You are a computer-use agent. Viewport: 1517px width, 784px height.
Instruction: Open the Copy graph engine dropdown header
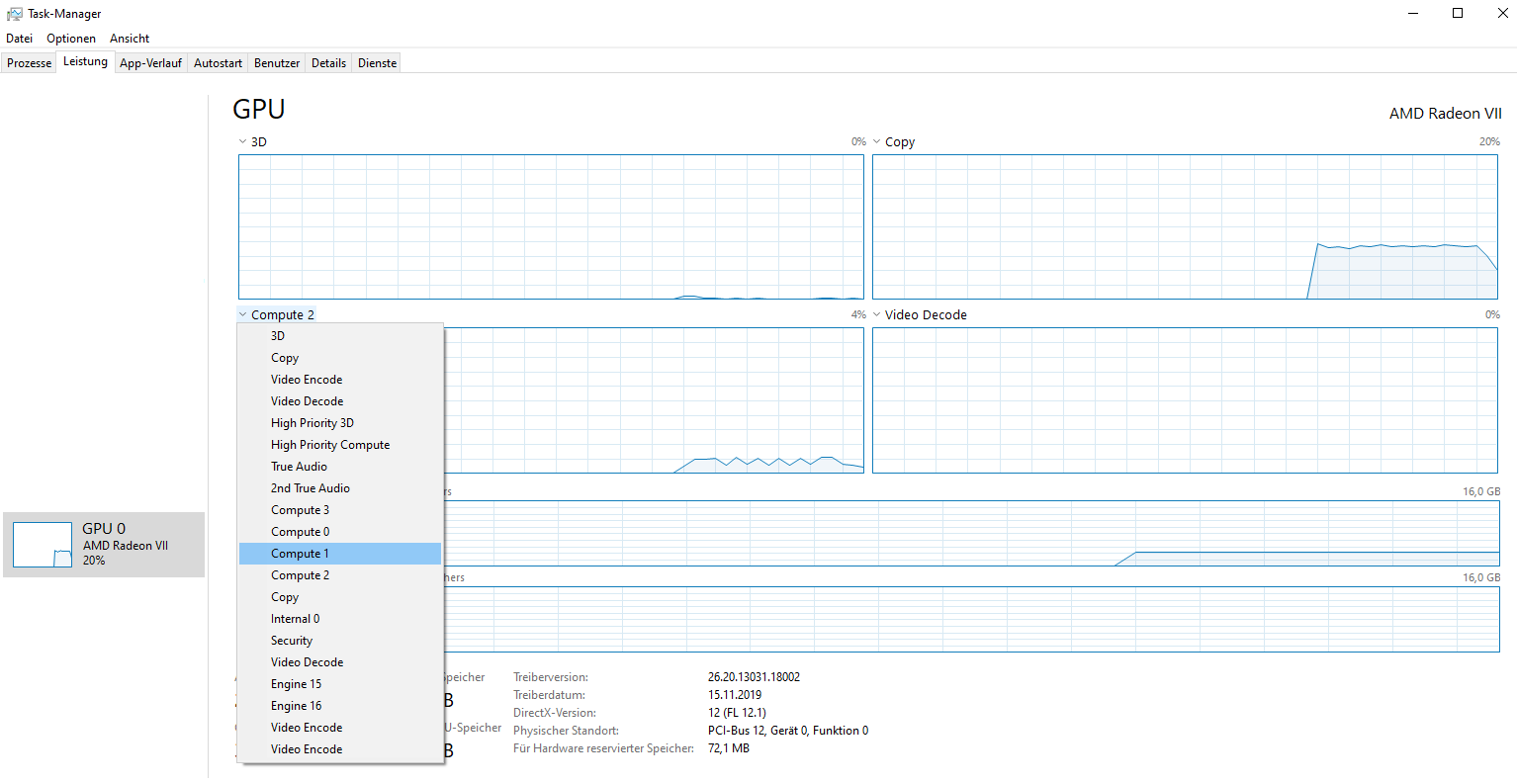click(x=894, y=141)
